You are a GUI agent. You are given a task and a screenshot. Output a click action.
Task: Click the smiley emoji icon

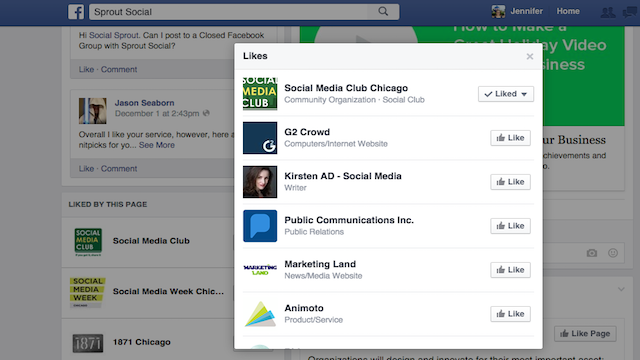point(613,253)
